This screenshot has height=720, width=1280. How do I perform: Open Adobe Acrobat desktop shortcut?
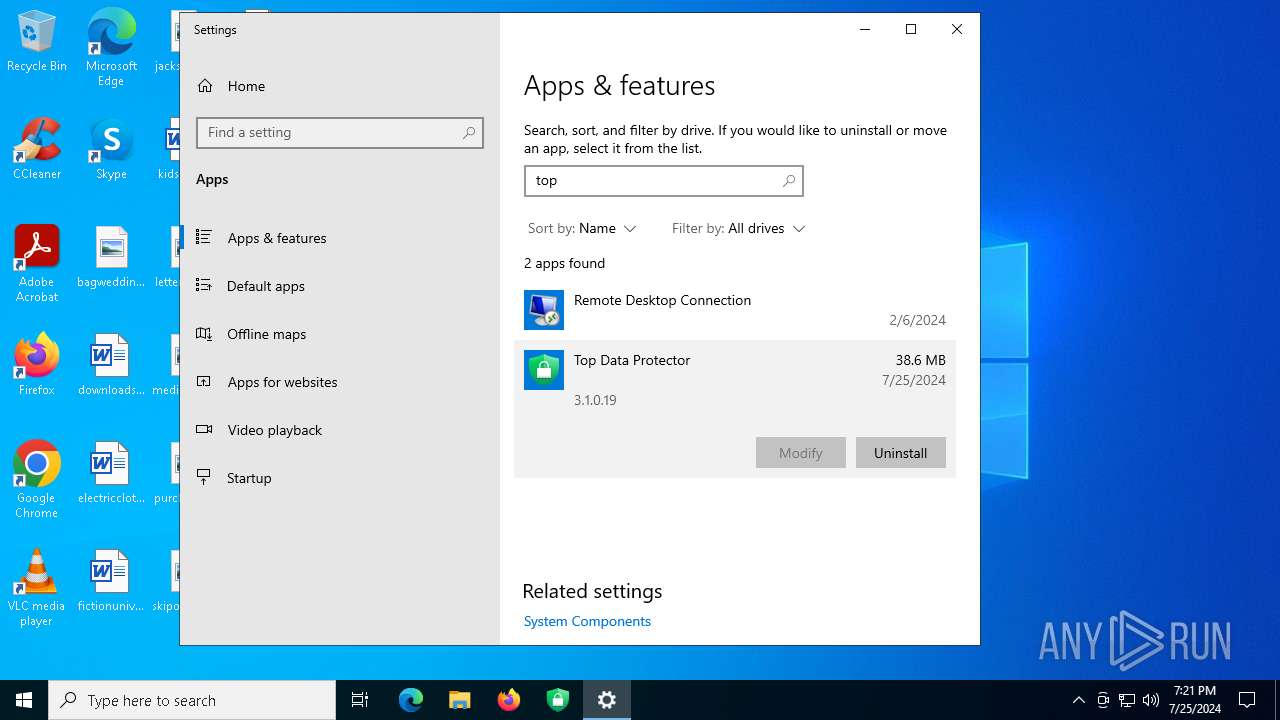tap(37, 264)
